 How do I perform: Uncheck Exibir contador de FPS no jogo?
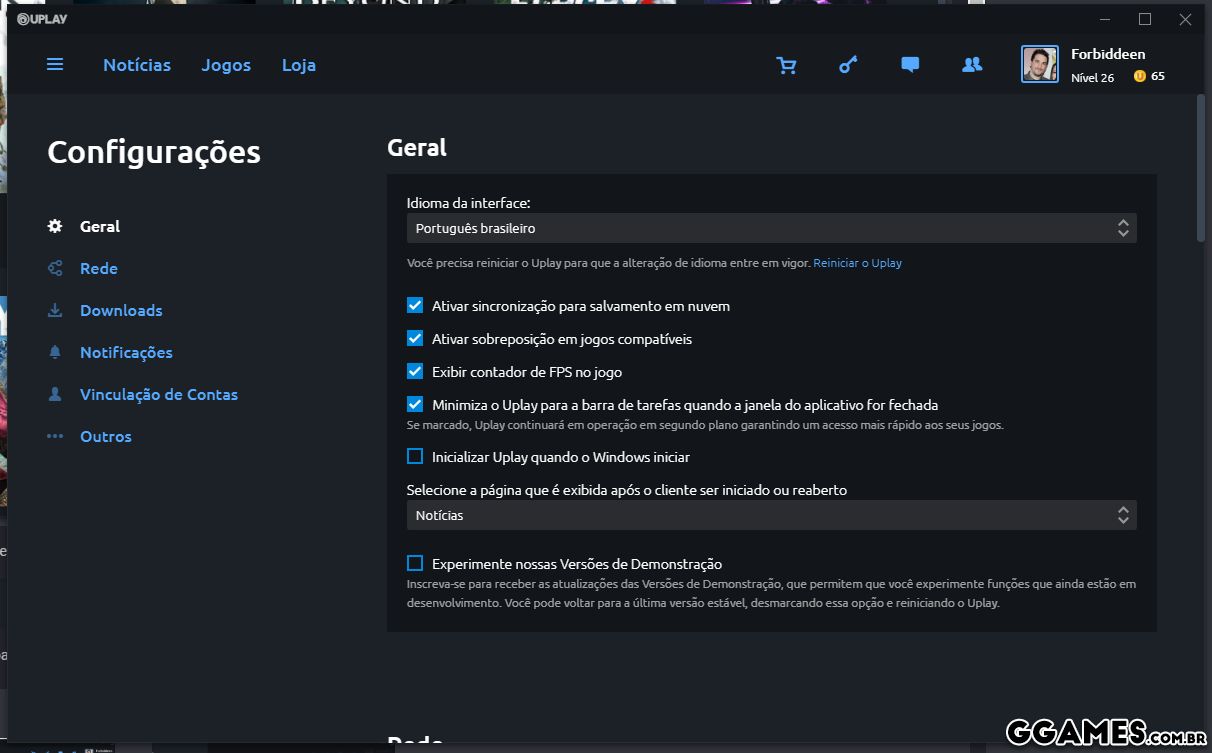pos(415,372)
